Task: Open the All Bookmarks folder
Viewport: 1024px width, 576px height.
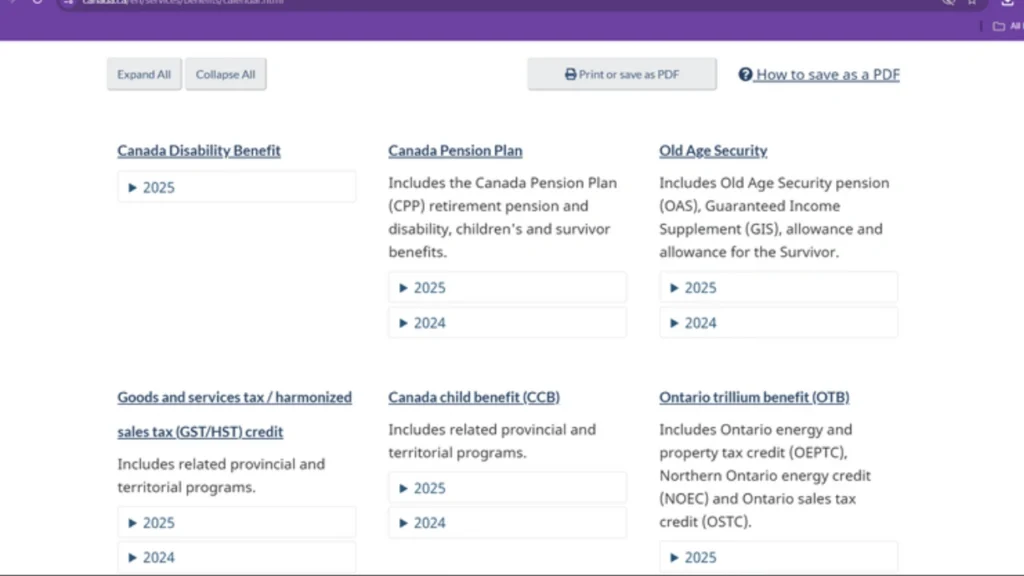Action: (x=1005, y=26)
